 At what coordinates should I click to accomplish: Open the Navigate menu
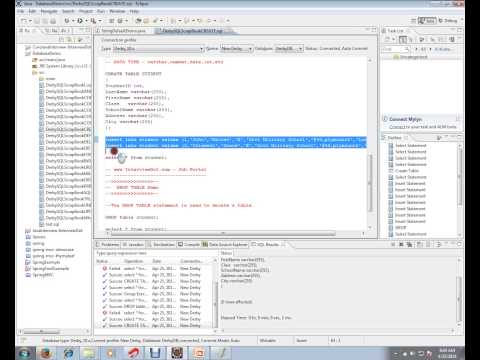49,11
